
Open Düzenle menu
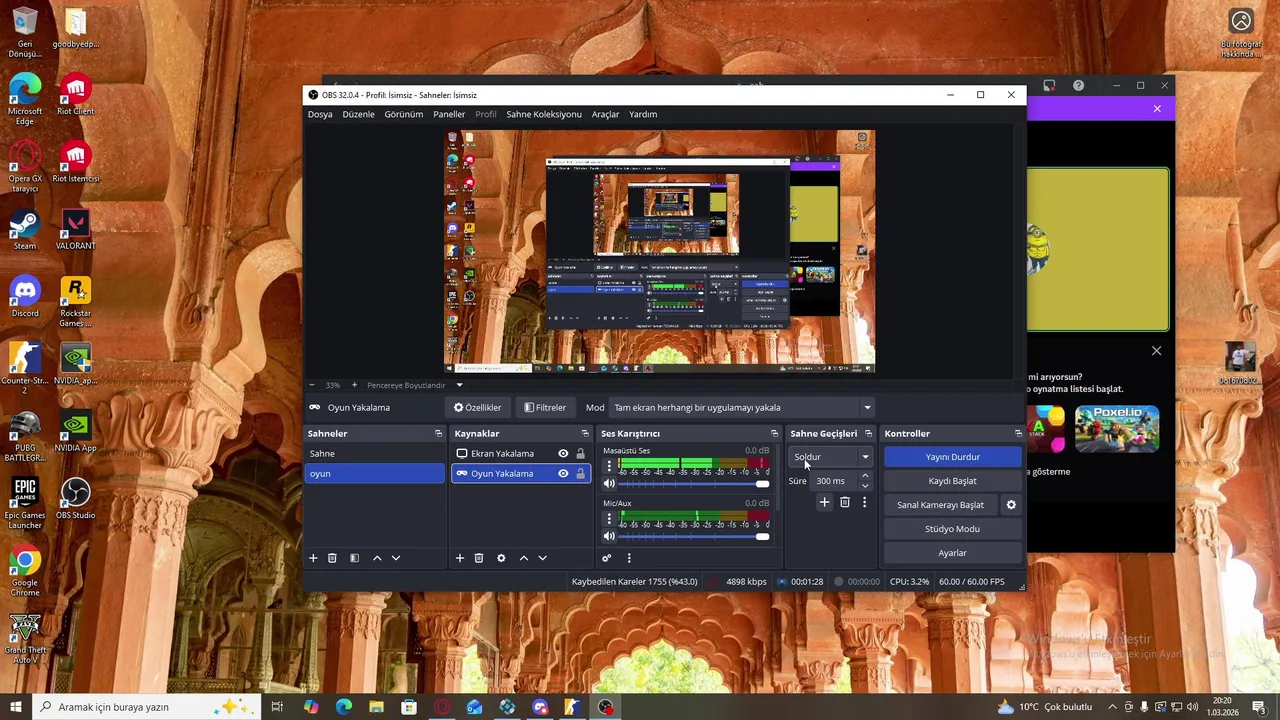click(358, 114)
